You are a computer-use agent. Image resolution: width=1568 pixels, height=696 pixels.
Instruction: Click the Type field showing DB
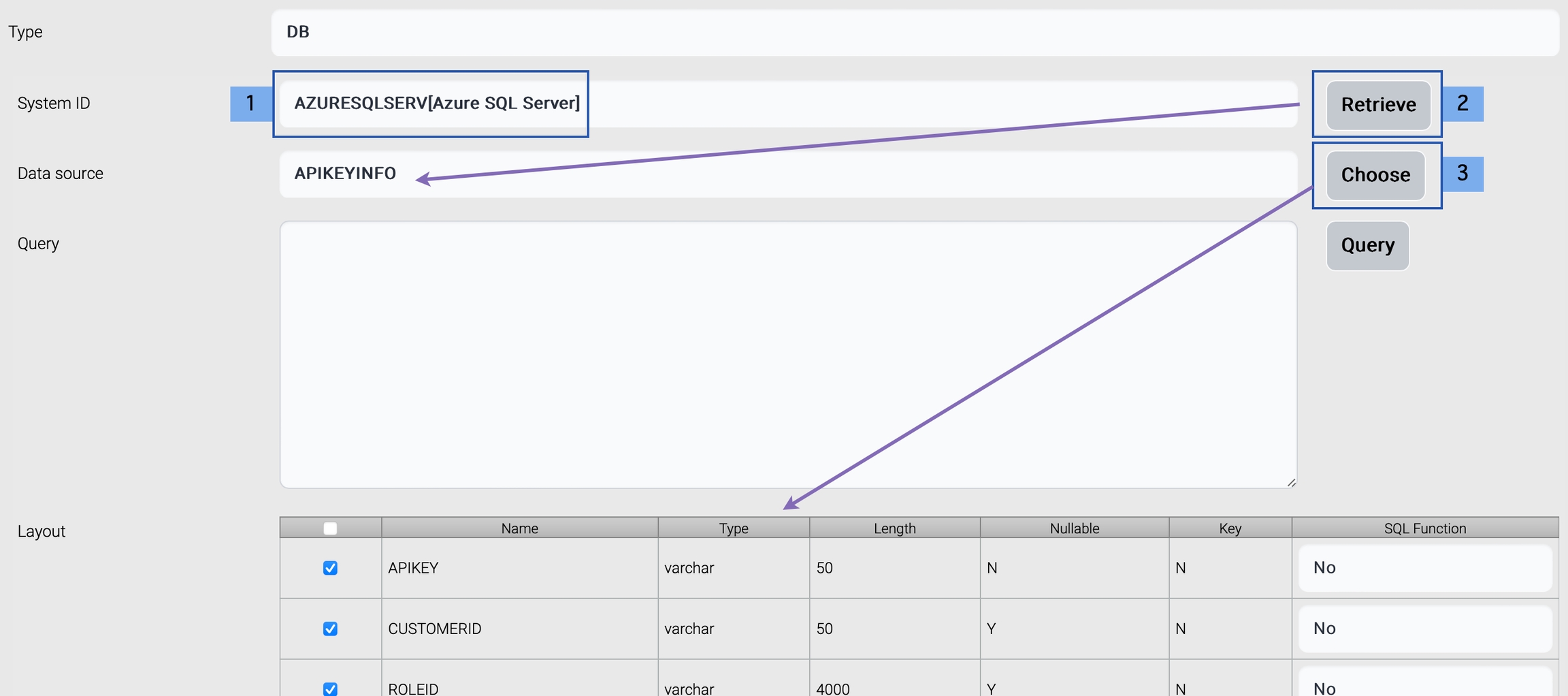click(x=915, y=32)
